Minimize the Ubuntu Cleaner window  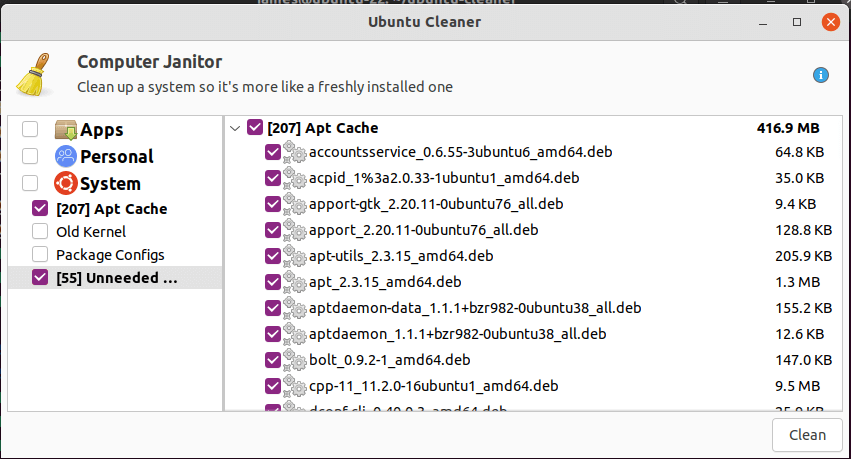[x=769, y=21]
